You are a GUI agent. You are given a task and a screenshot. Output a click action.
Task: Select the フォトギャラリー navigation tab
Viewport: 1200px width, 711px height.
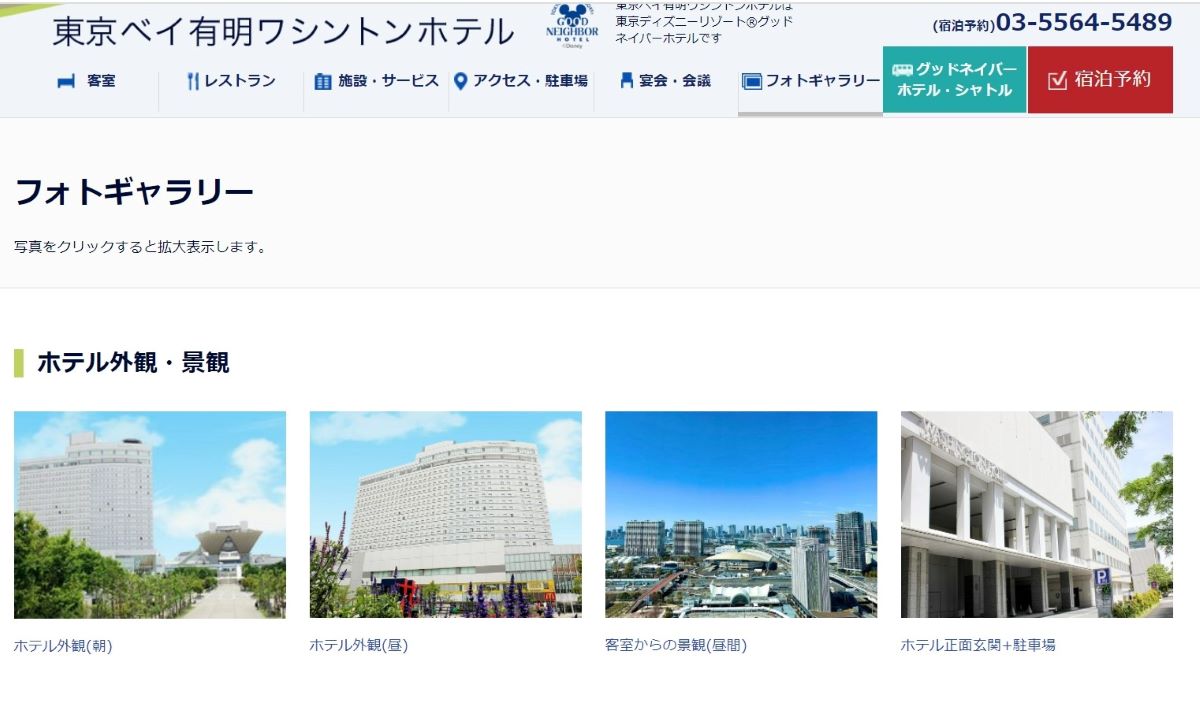point(822,81)
